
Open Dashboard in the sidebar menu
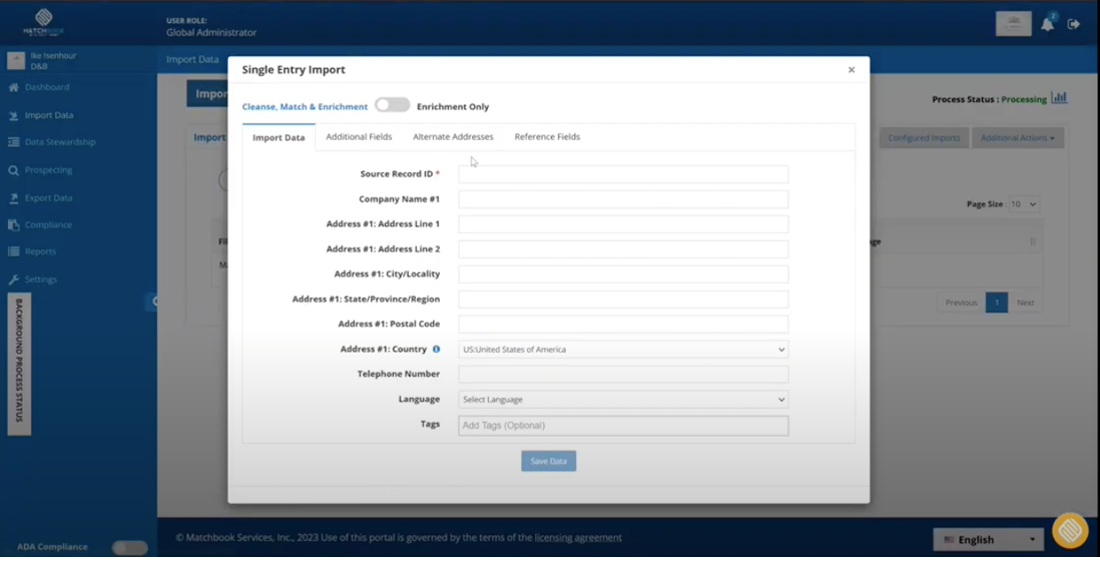[47, 88]
